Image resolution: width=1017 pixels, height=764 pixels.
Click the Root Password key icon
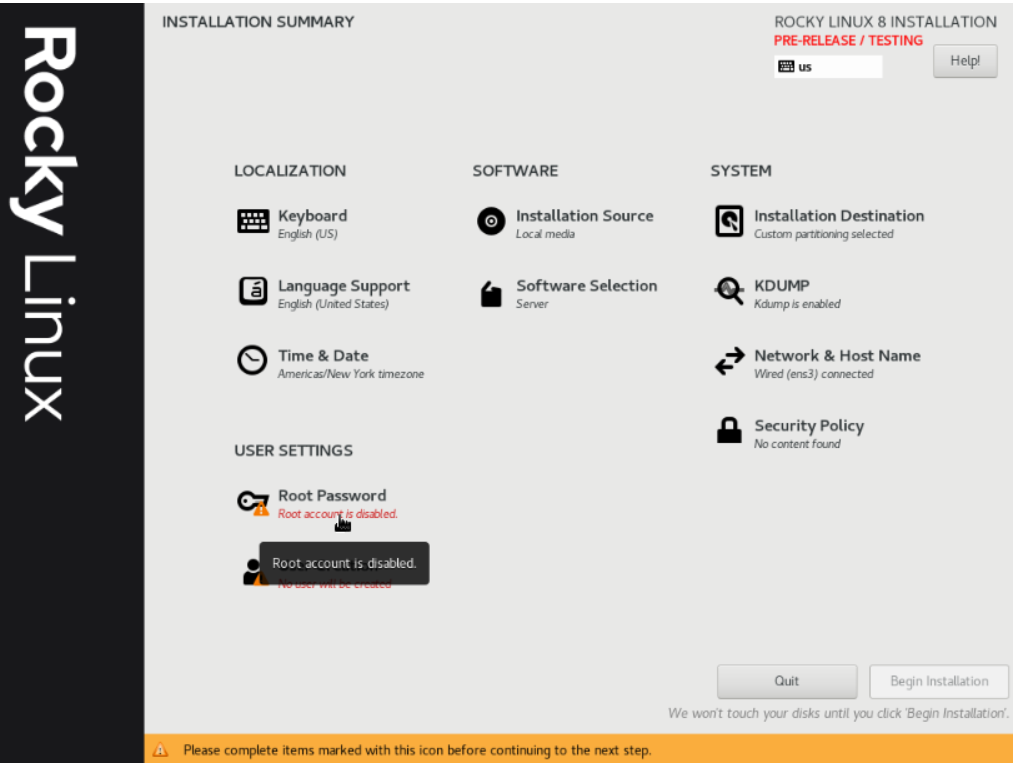[x=252, y=503]
